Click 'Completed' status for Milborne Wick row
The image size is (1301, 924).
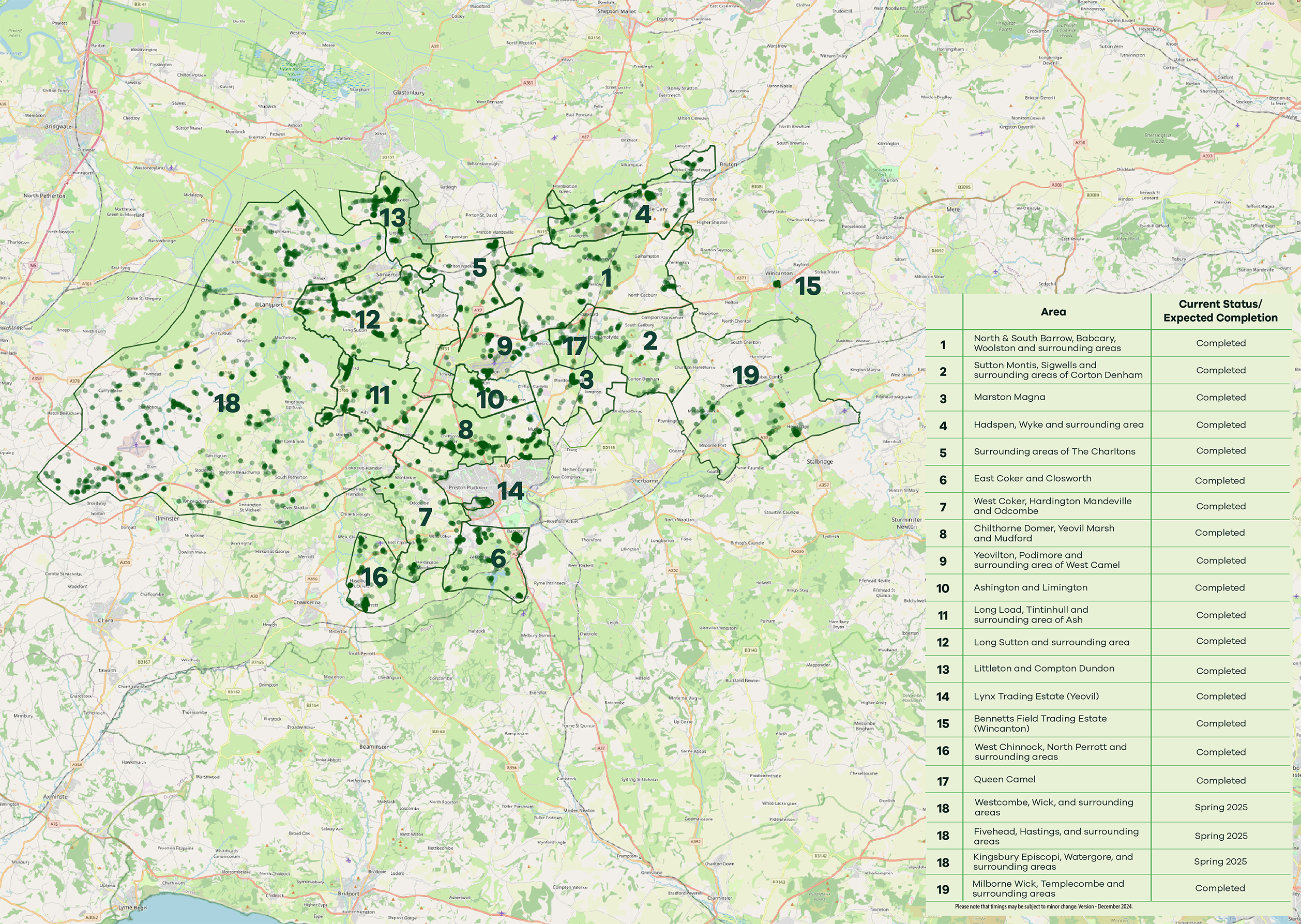click(1220, 888)
